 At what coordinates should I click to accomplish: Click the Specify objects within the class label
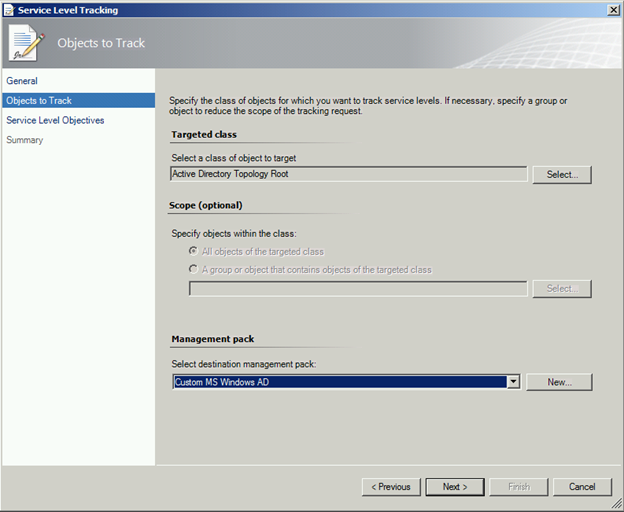pos(234,234)
